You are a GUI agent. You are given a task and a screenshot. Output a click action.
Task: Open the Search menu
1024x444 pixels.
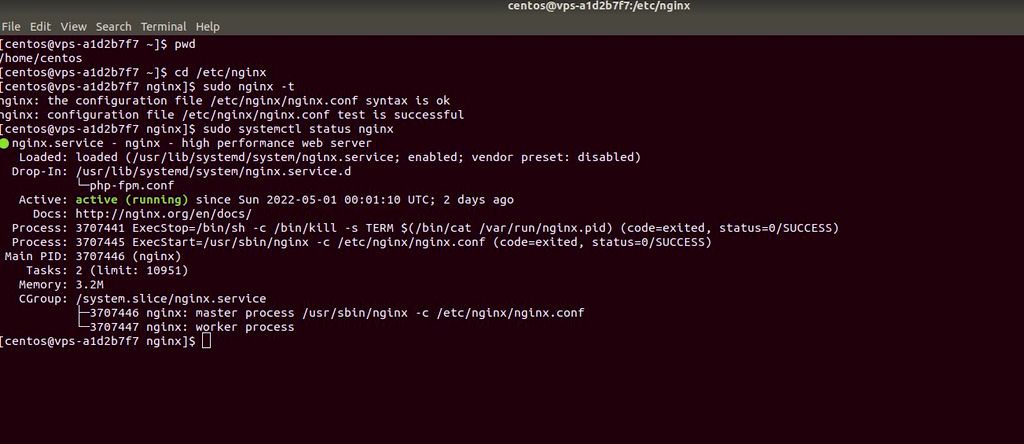click(114, 27)
